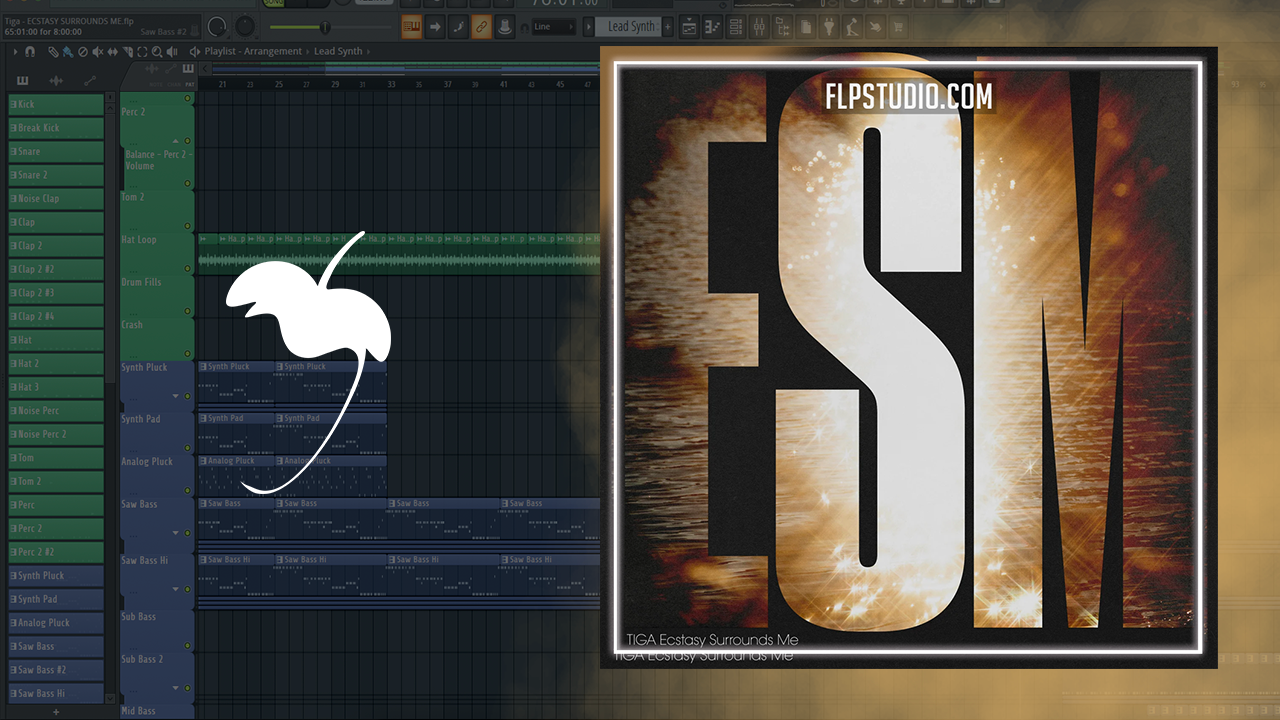Image resolution: width=1280 pixels, height=720 pixels.
Task: Expand the Perc 2 track group arrow
Action: 176,141
